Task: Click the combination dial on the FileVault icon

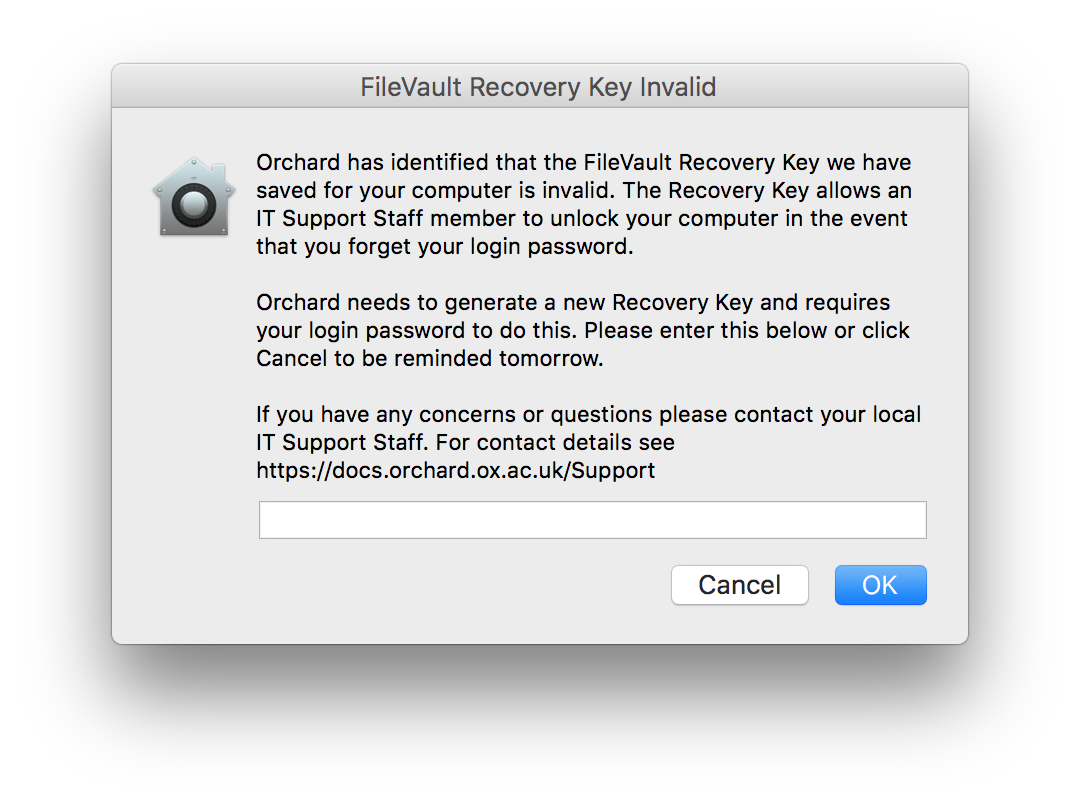Action: click(x=194, y=205)
